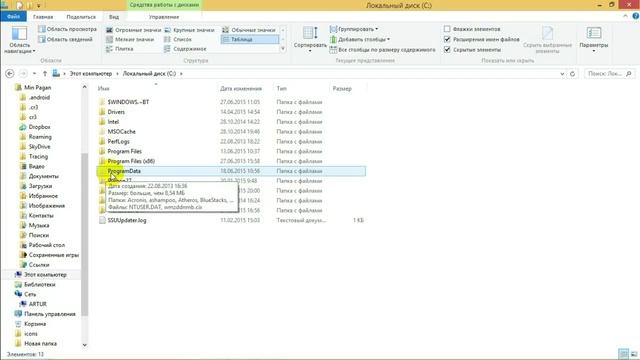Screen dimensions: 640x360
Task: Collapse the ribbon with chevron
Action: tap(625, 16)
